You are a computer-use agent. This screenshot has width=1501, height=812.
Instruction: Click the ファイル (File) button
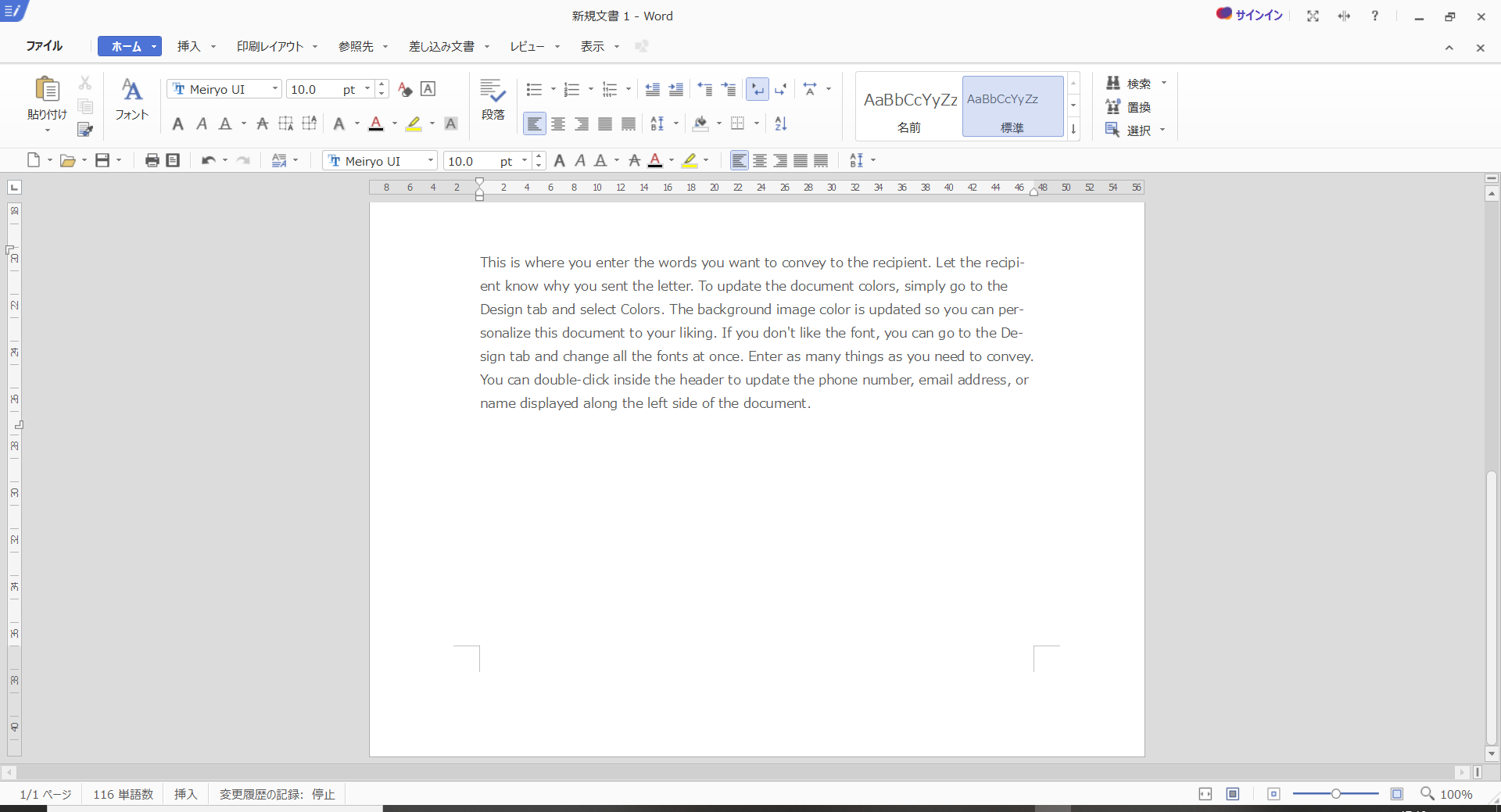pos(44,46)
